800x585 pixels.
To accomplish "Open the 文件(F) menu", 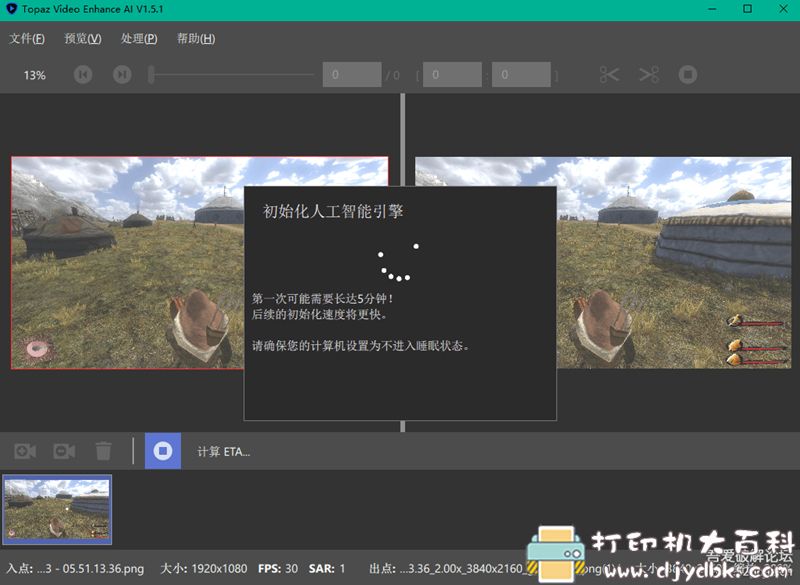I will [x=27, y=38].
